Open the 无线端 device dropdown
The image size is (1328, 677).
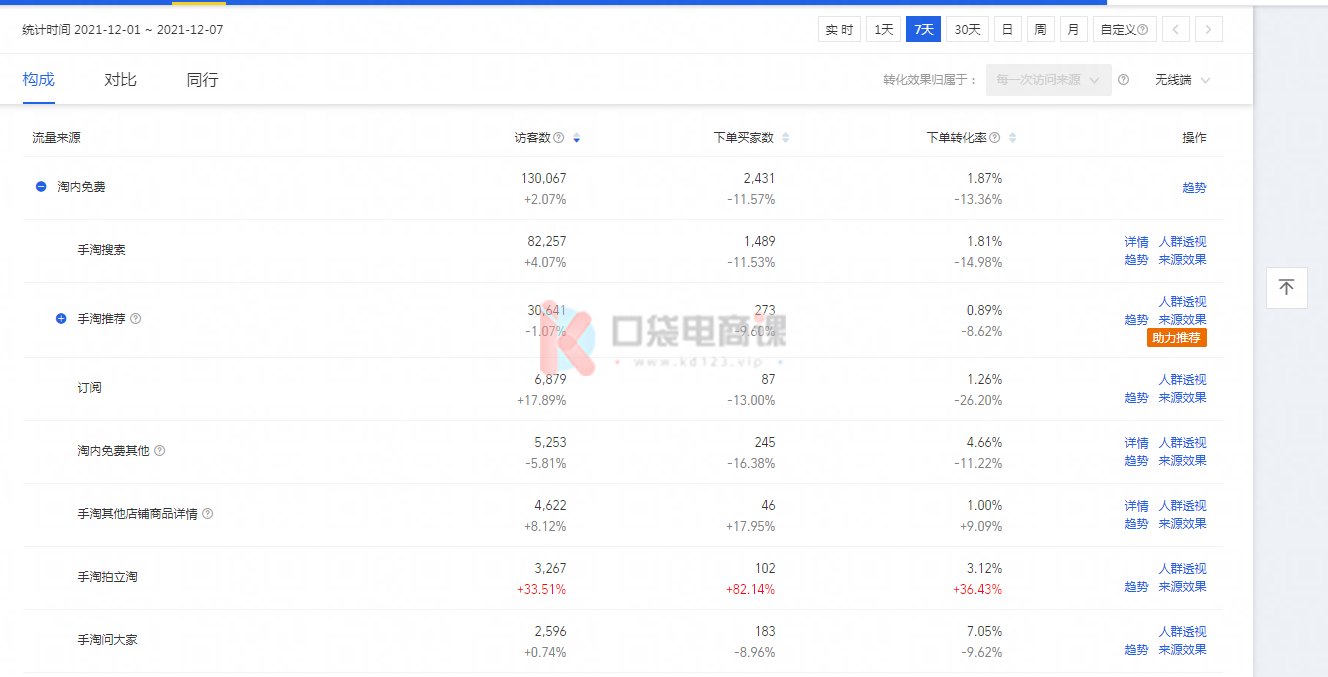[x=1182, y=80]
